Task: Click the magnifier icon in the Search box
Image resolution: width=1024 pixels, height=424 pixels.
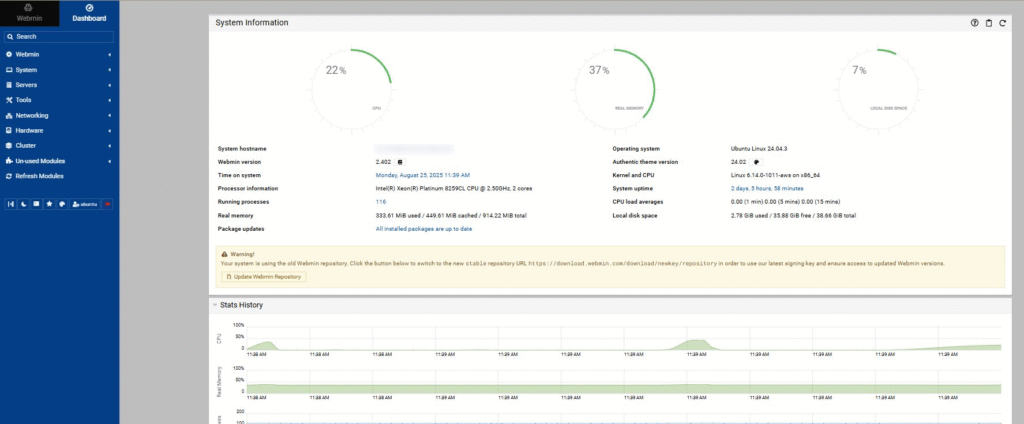Action: 10,37
